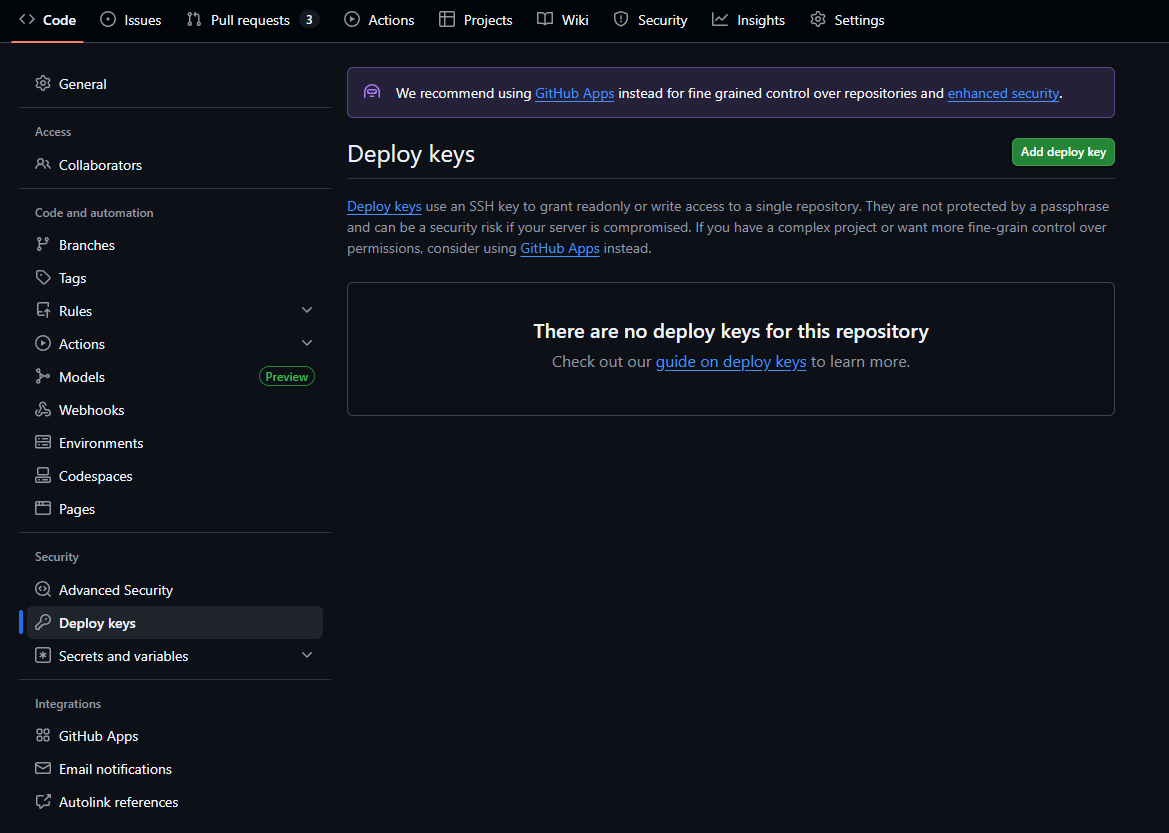Click the GitHub Apps grid icon
The height and width of the screenshot is (833, 1169).
point(43,736)
